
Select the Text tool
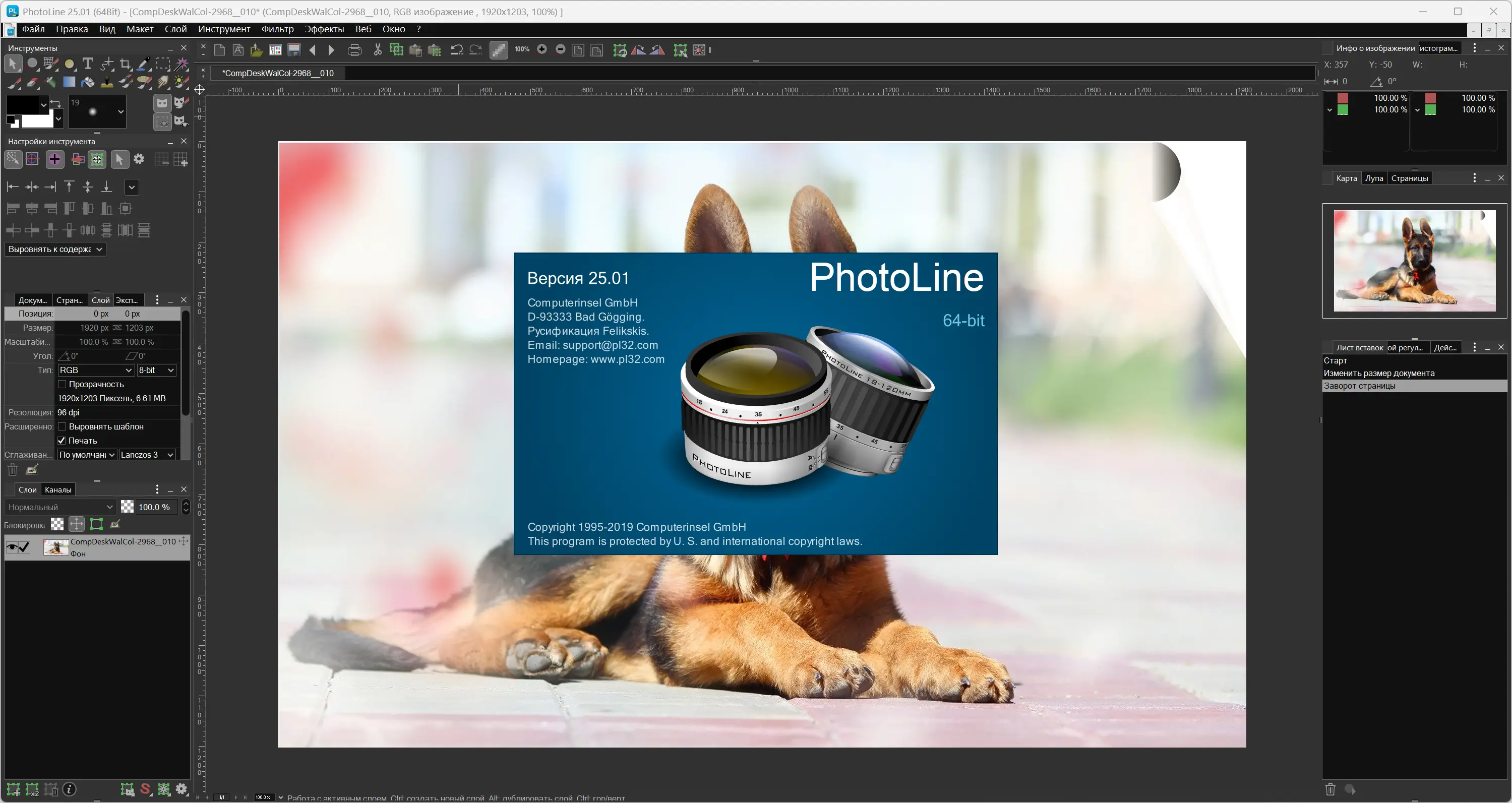87,64
